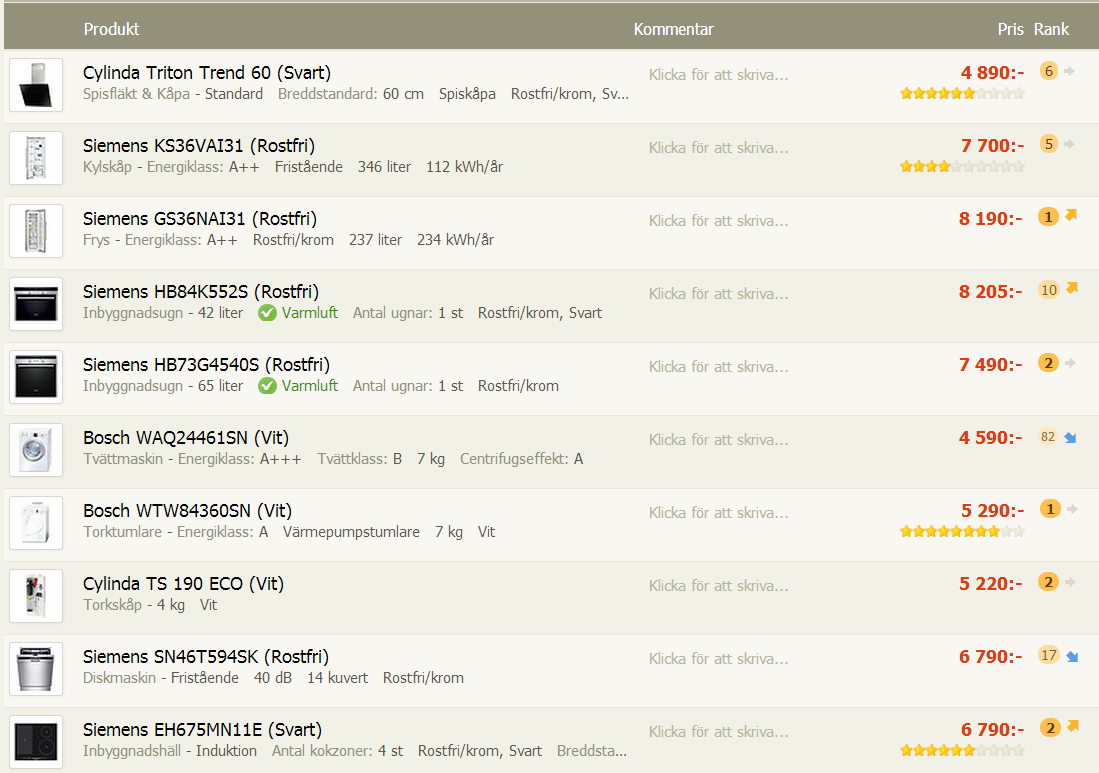Write a comment for Cylinda TS 190 ECO
Screen dimensions: 1099x773
pos(718,585)
